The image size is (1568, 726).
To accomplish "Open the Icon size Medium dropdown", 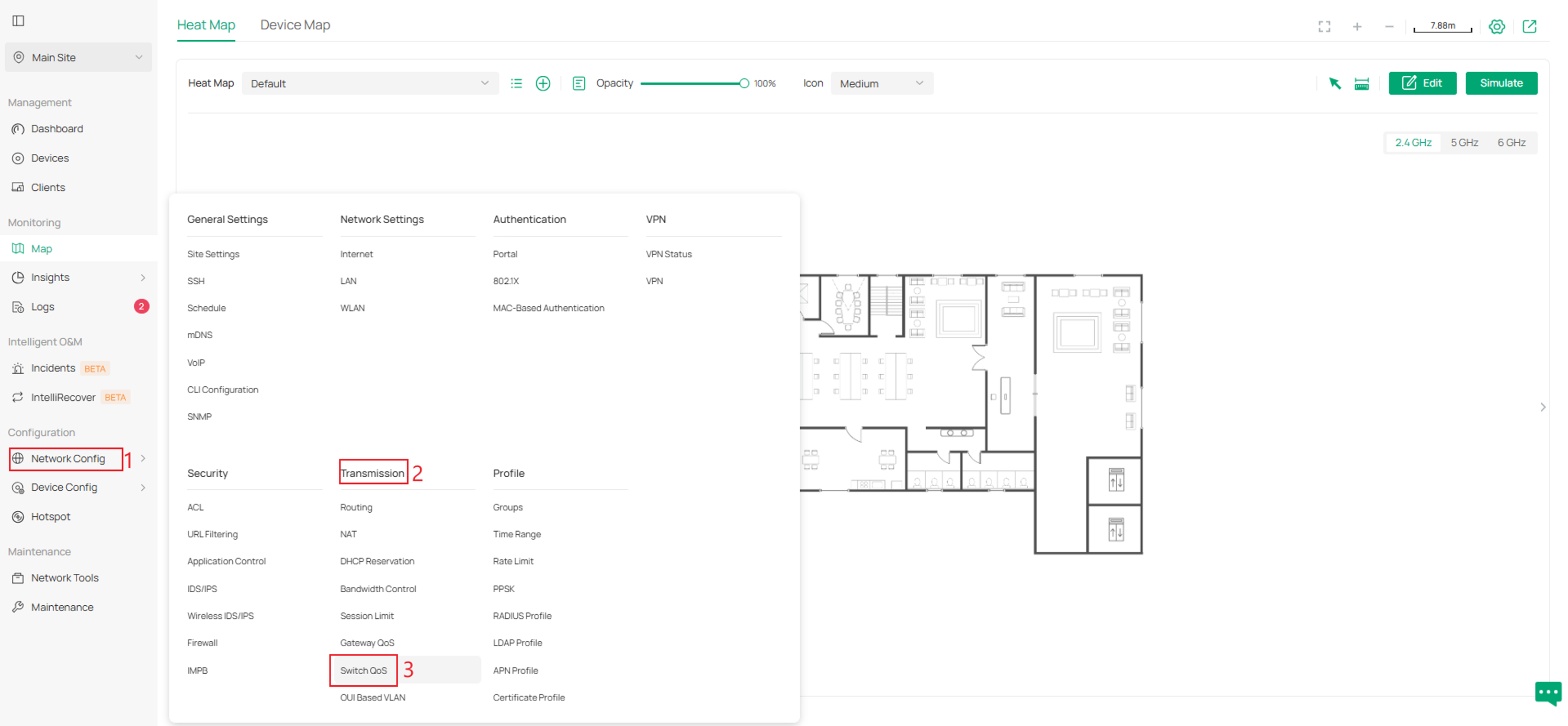I will coord(882,84).
